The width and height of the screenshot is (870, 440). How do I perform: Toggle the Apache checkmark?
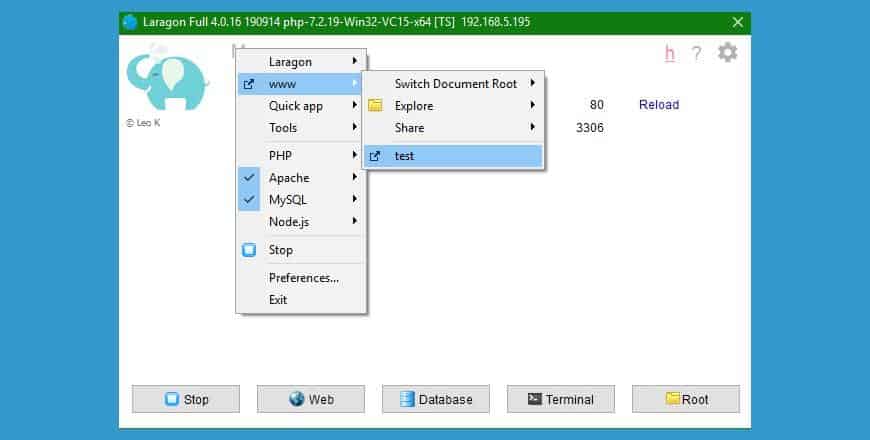tap(249, 178)
